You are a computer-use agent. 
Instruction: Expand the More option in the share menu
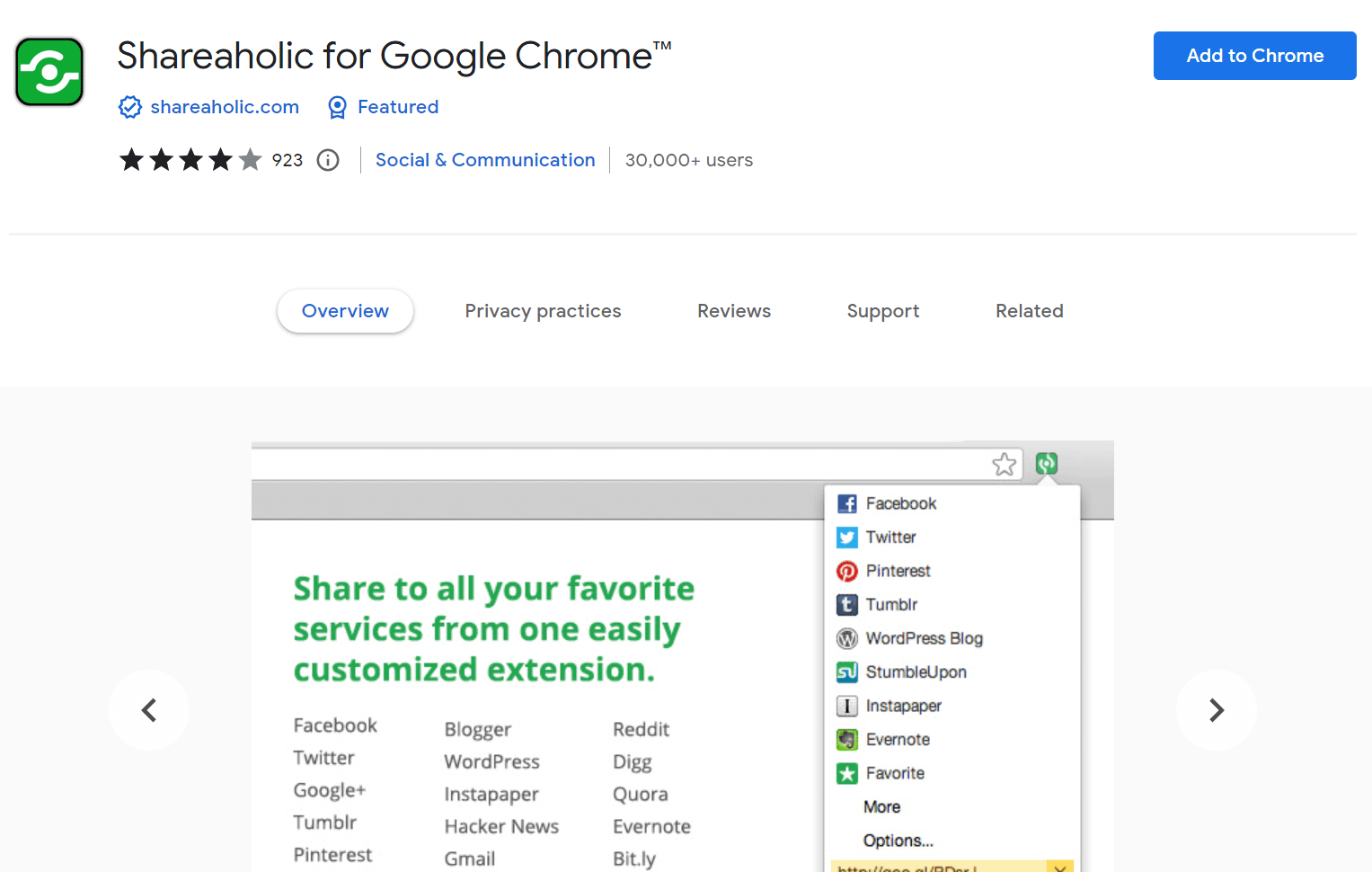[x=881, y=806]
